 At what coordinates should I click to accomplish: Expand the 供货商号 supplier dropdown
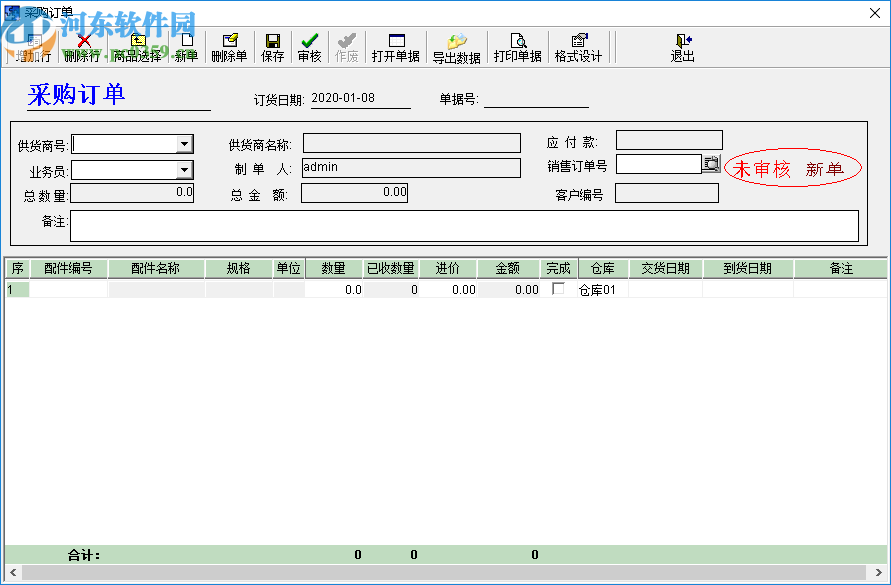[184, 144]
